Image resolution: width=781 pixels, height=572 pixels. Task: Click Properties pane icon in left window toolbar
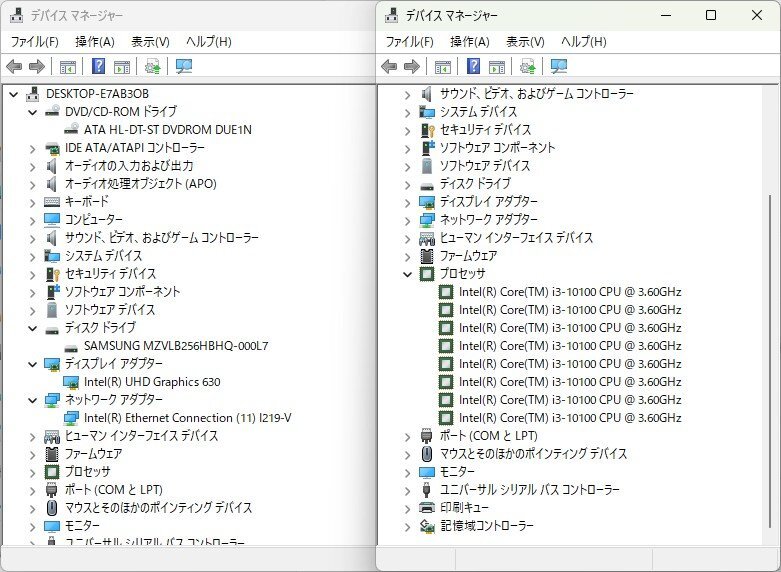click(x=122, y=66)
